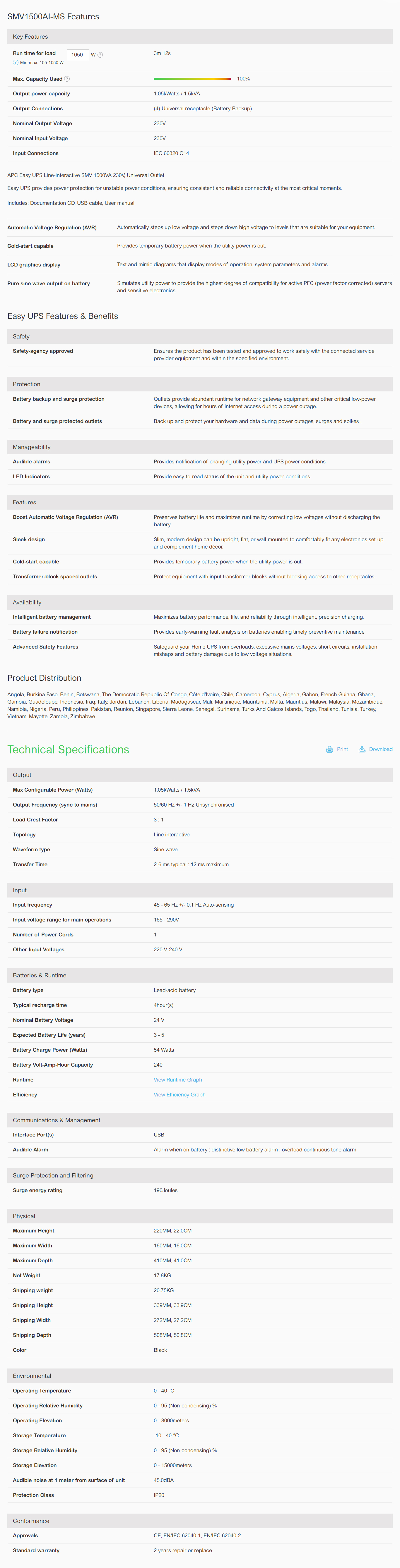Image resolution: width=400 pixels, height=1568 pixels.
Task: Click the printer icon
Action: point(329,749)
